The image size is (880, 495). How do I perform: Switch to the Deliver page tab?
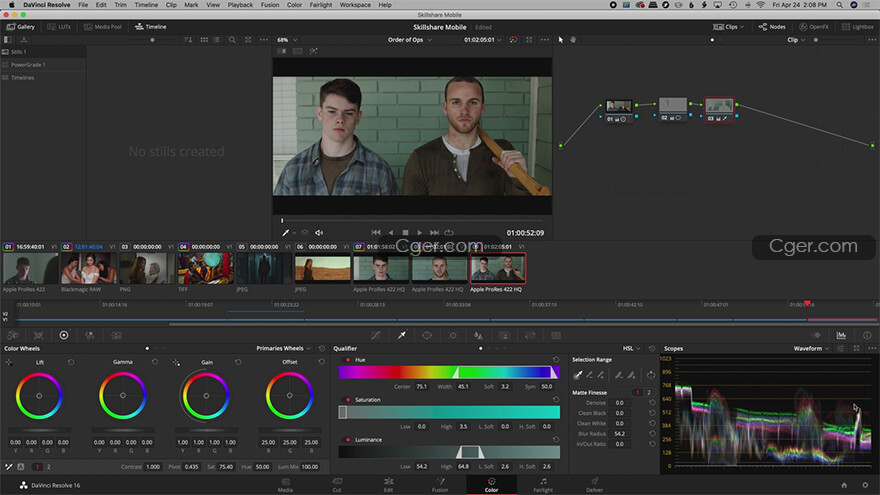[594, 485]
